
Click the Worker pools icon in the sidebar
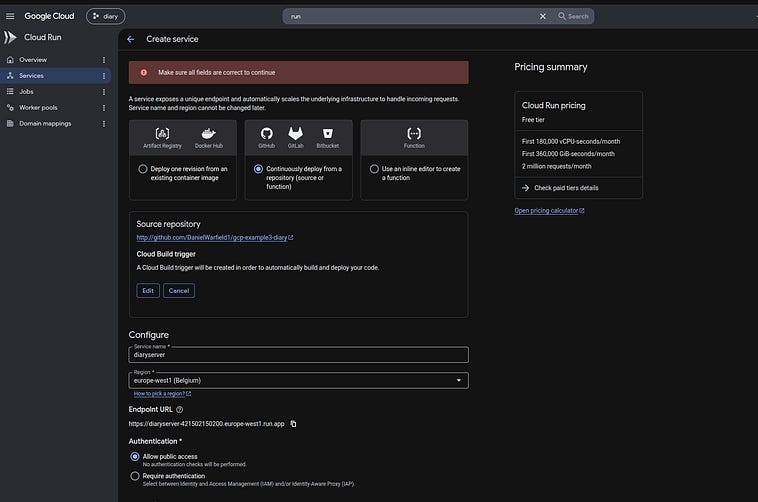[x=10, y=107]
